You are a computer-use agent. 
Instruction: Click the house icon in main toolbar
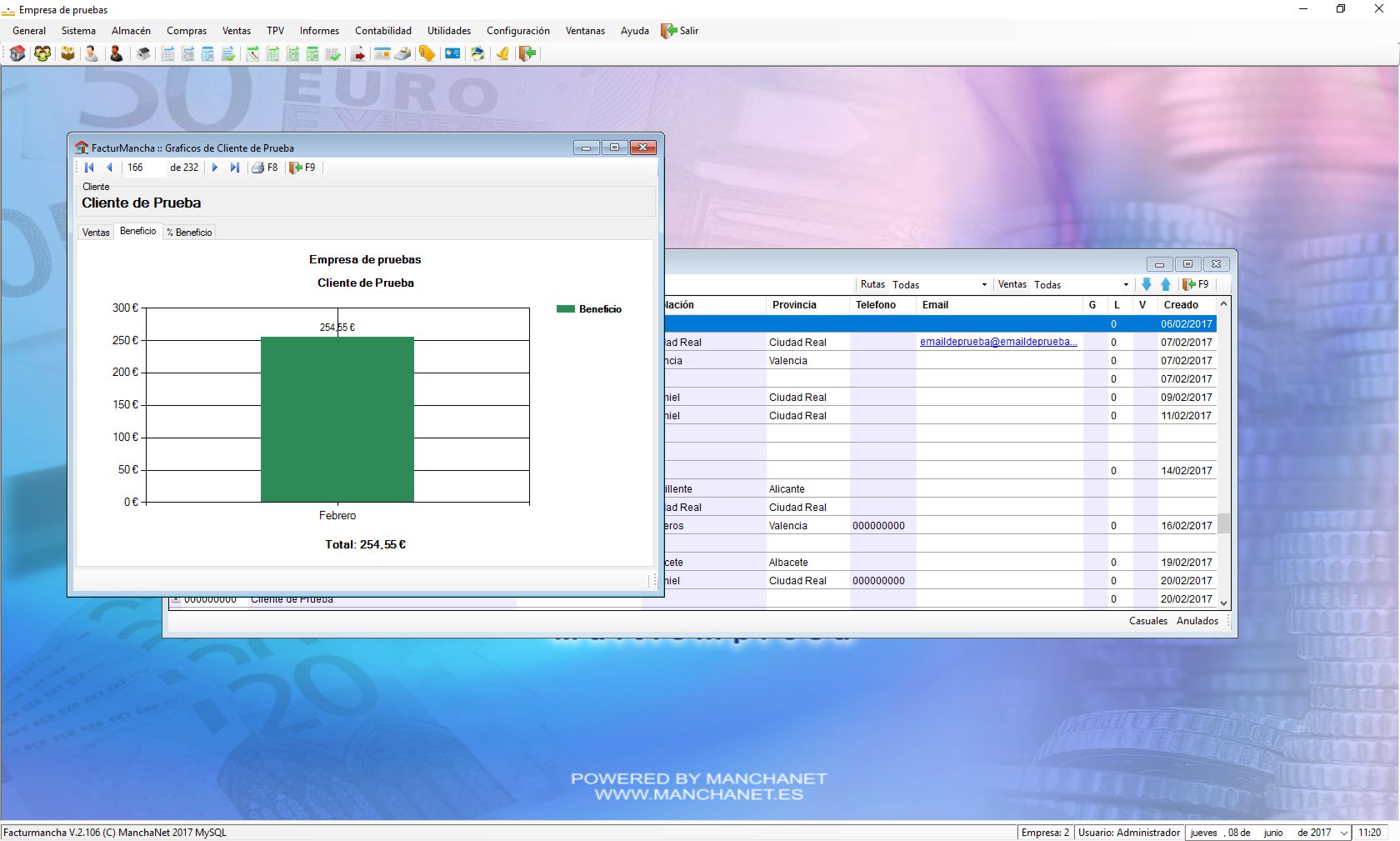(x=17, y=54)
